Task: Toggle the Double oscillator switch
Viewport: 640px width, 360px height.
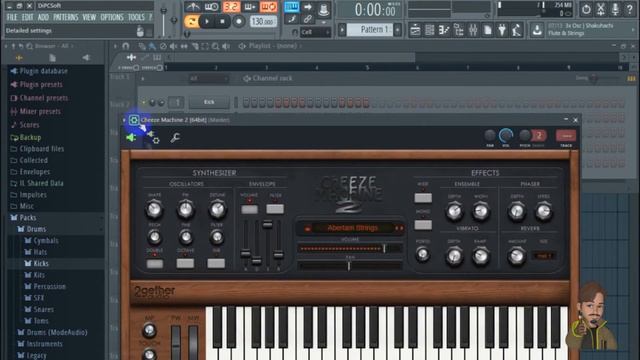Action: pyautogui.click(x=155, y=264)
